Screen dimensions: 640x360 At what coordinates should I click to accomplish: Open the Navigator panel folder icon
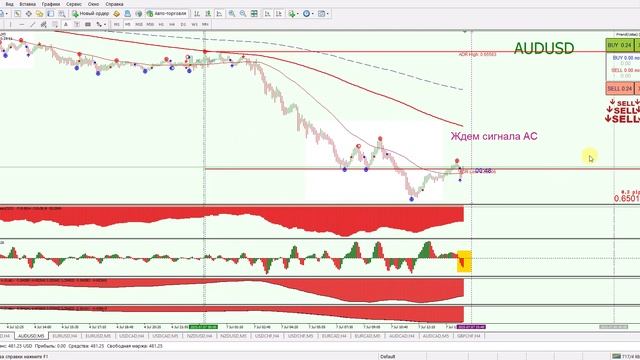tap(40, 13)
